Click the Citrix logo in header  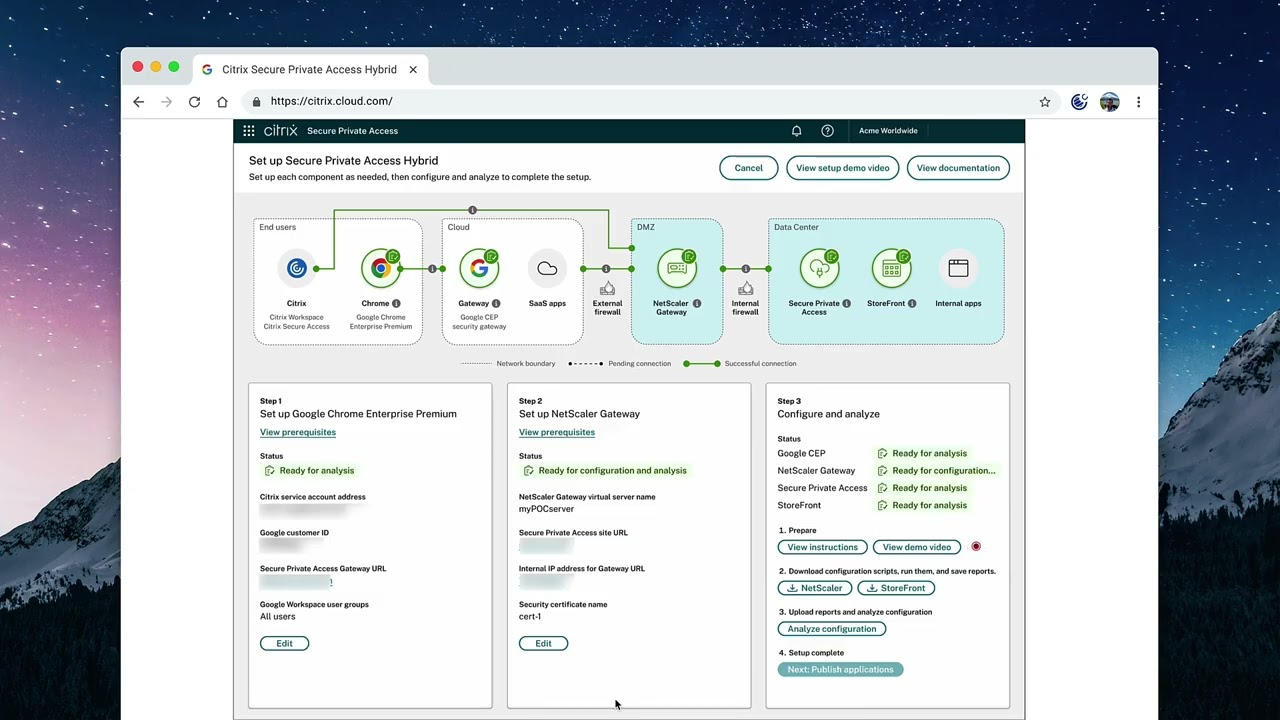click(x=281, y=131)
